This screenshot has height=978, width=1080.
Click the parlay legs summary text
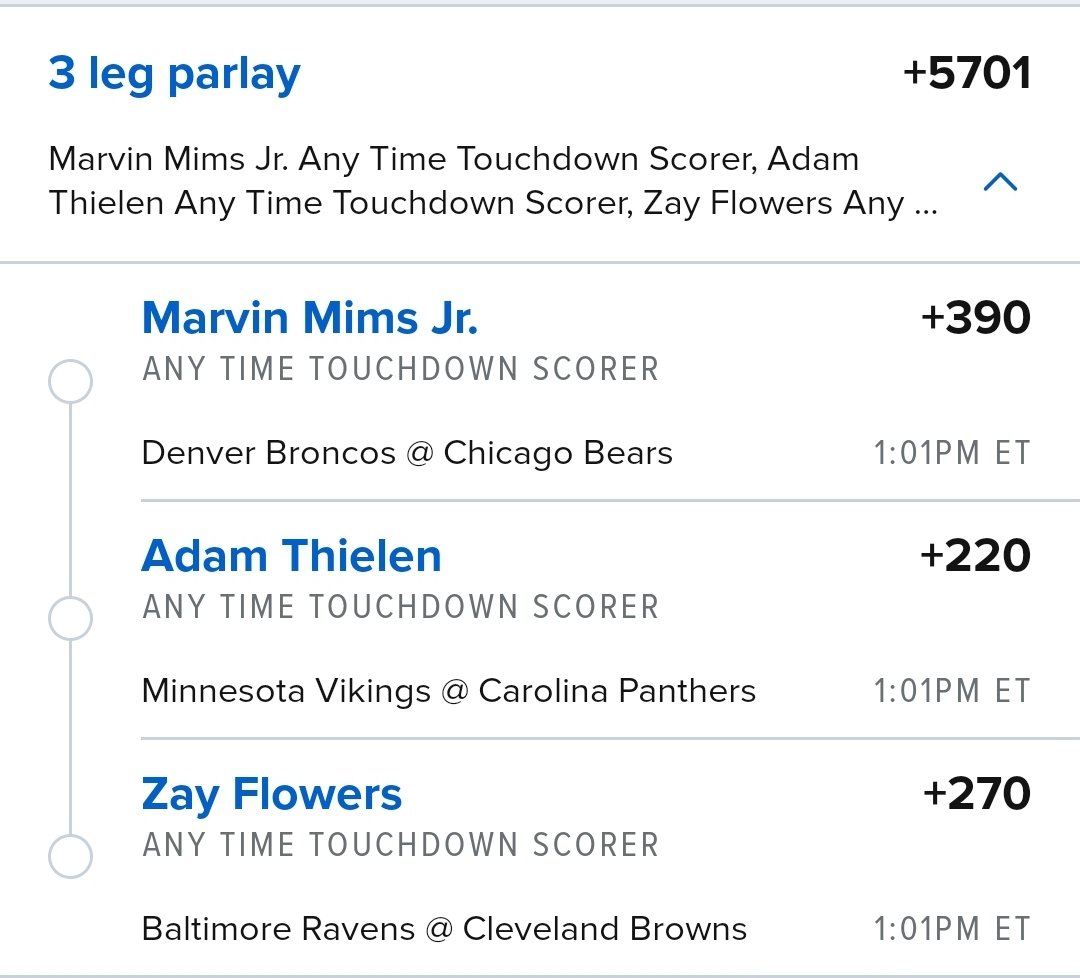click(493, 181)
